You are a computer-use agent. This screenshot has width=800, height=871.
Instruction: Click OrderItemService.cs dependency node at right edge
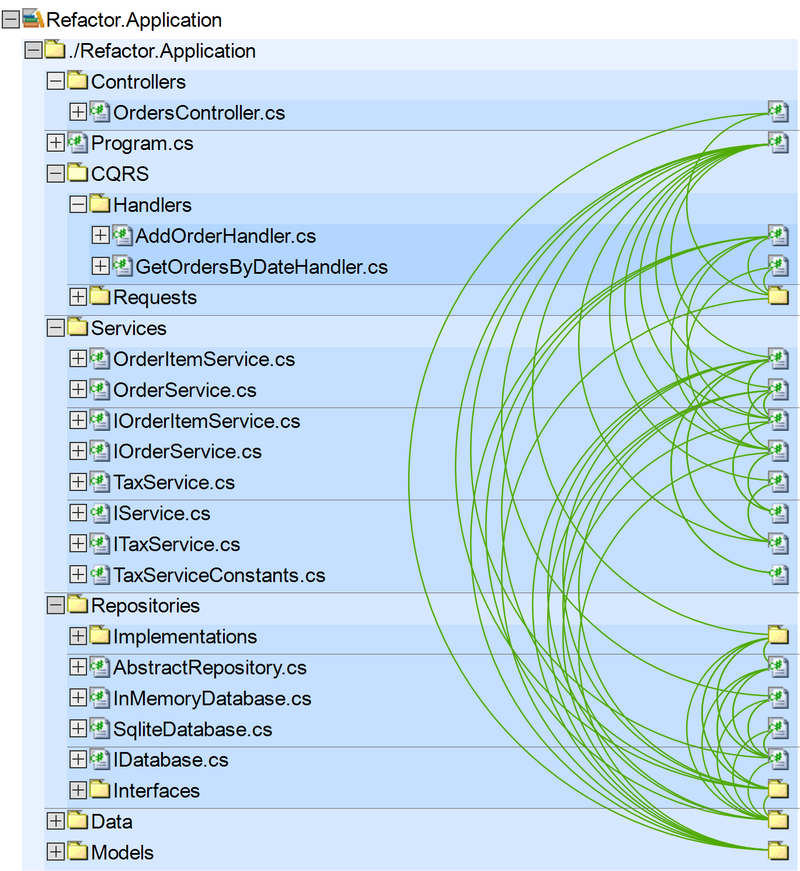point(778,358)
